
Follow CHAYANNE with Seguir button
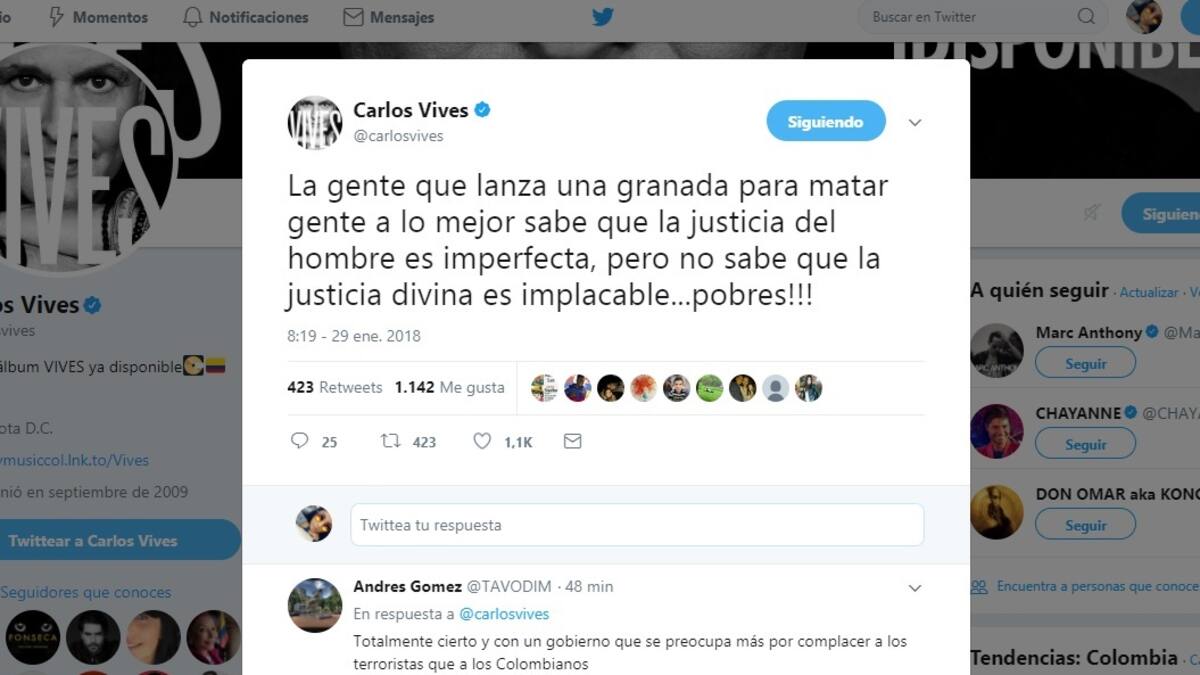point(1085,444)
